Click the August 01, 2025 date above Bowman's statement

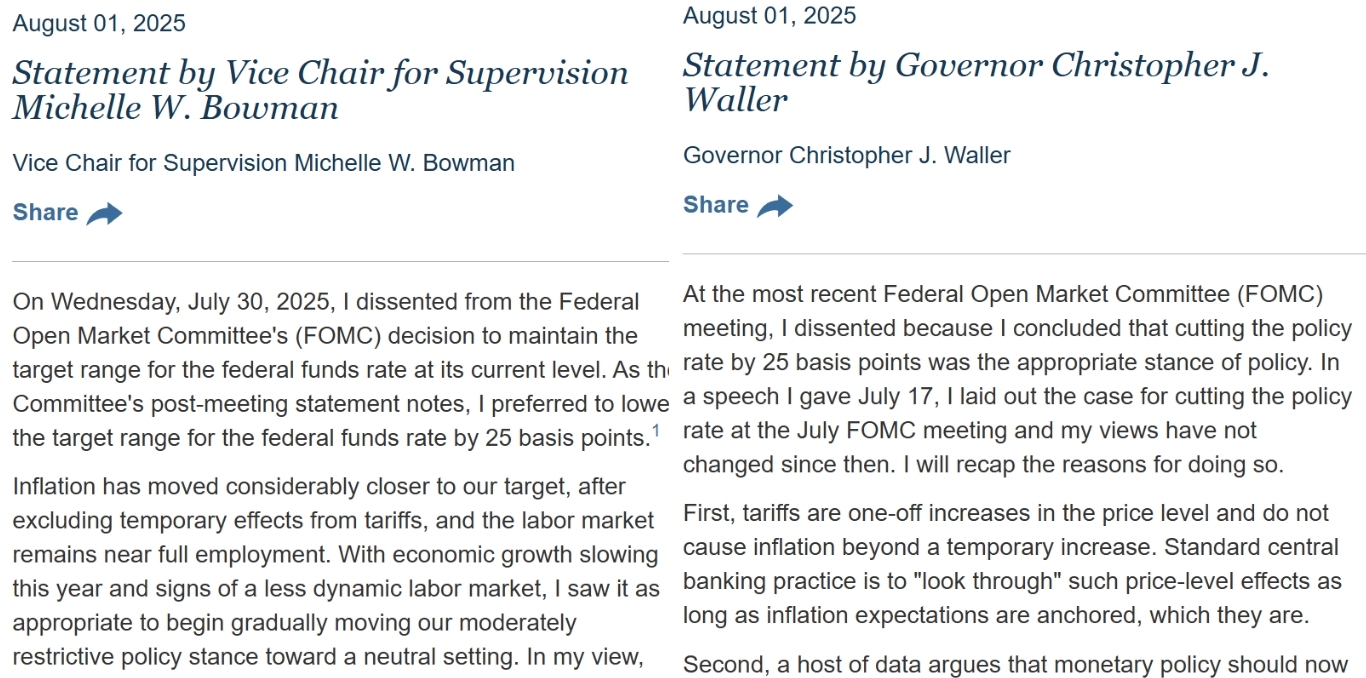(x=99, y=23)
